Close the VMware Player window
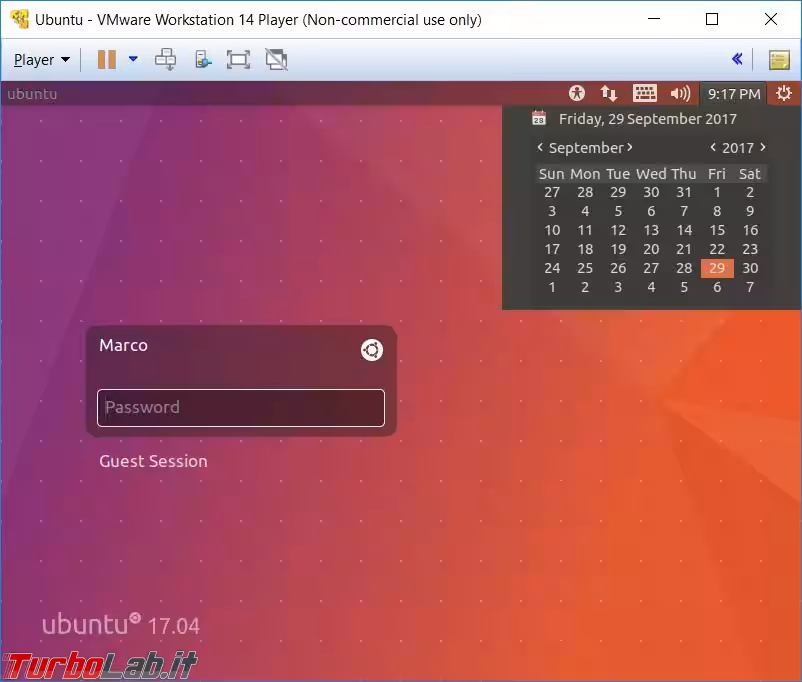The image size is (802, 682). coord(770,19)
